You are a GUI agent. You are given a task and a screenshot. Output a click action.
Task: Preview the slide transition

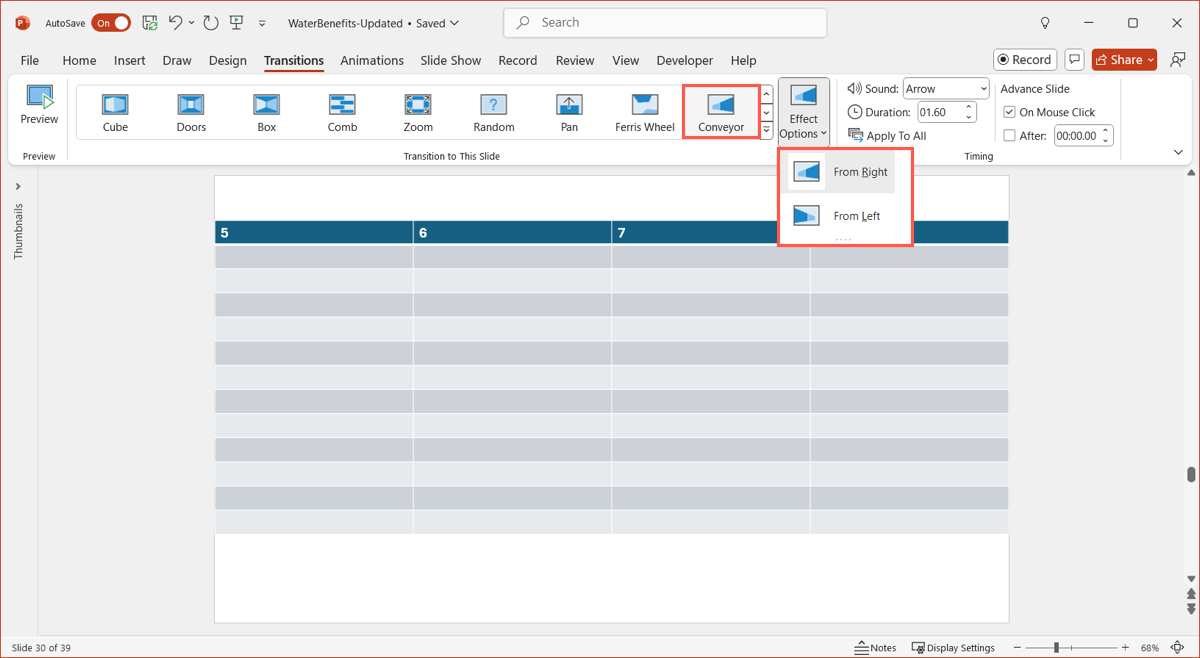pyautogui.click(x=39, y=107)
